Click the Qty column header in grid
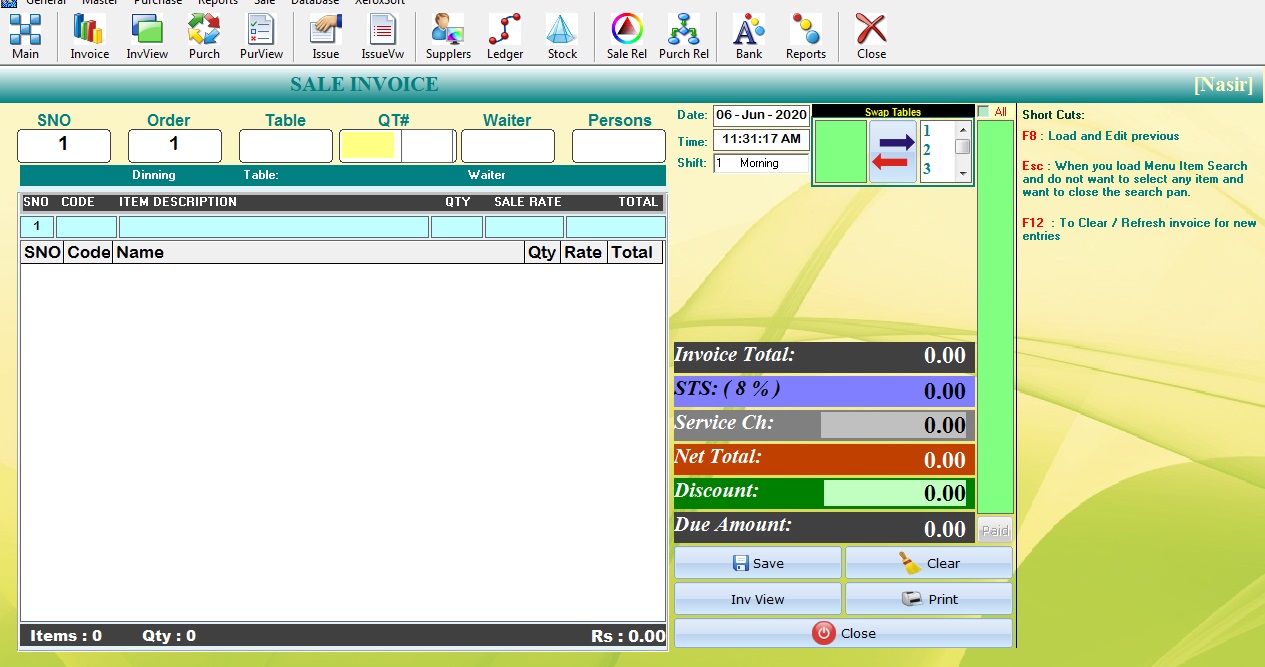 pyautogui.click(x=542, y=252)
